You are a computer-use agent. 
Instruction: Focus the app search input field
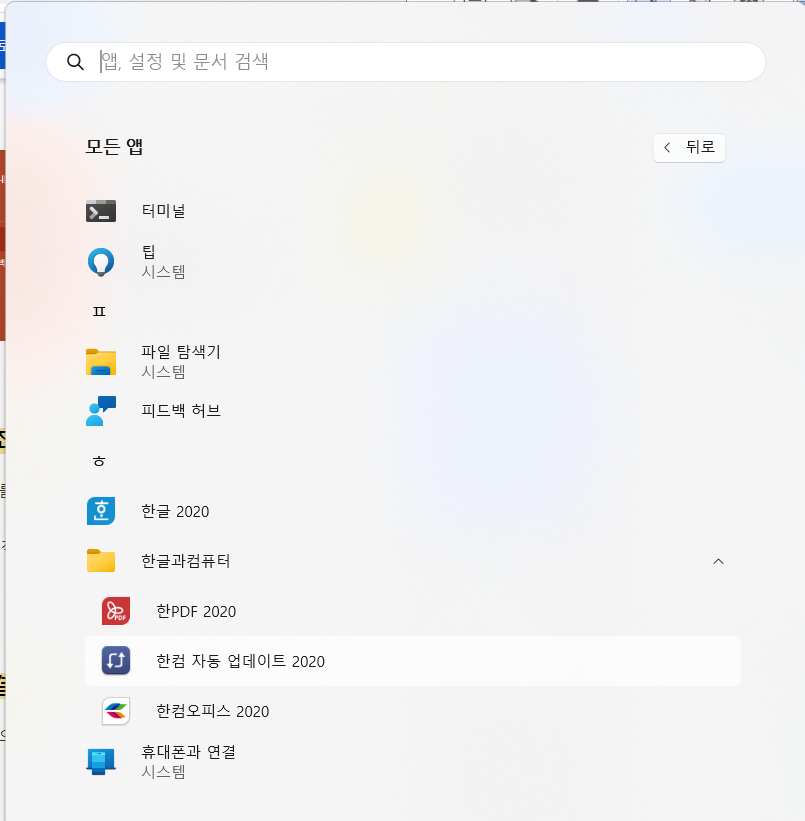[x=406, y=62]
